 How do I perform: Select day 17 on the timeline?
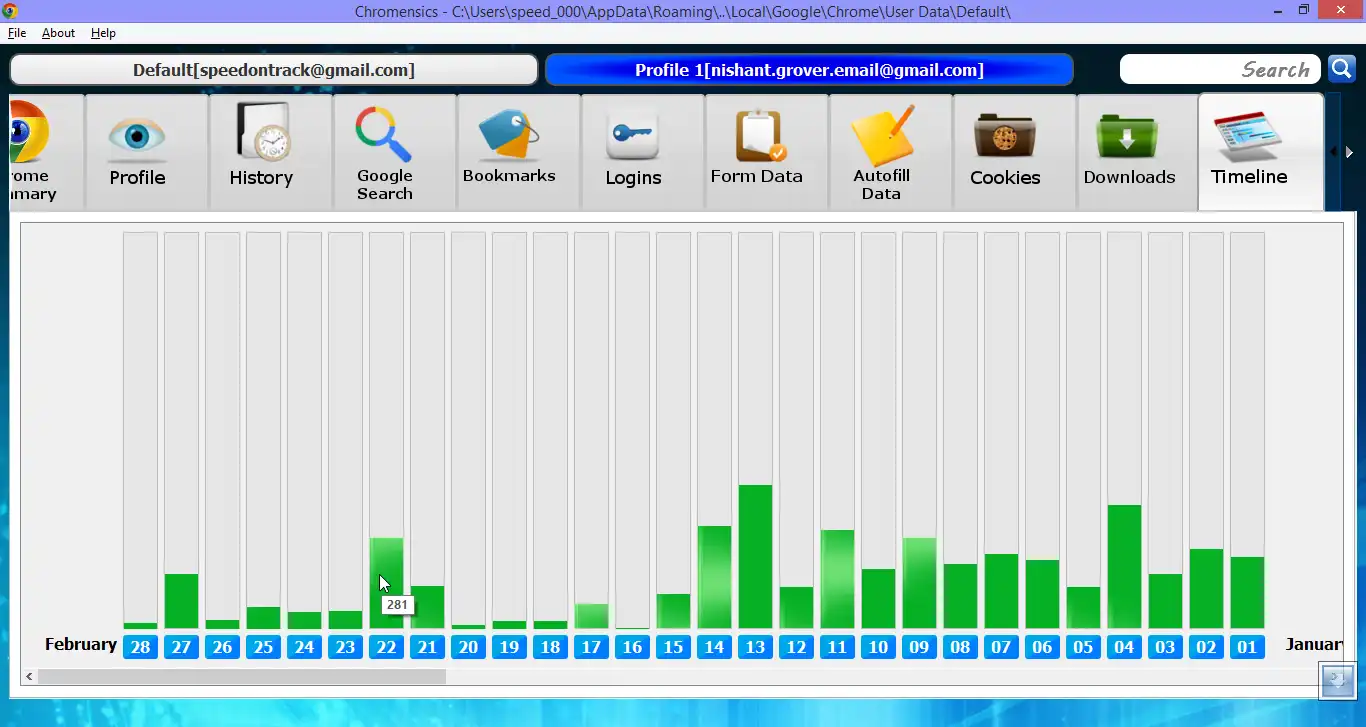pyautogui.click(x=591, y=647)
